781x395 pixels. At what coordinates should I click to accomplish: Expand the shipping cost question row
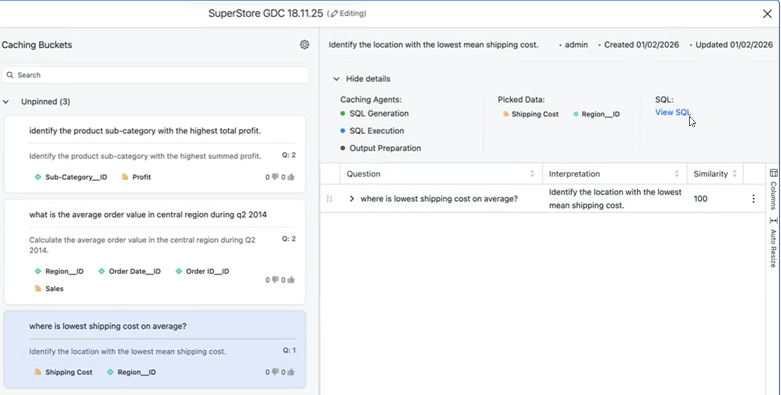coord(352,199)
